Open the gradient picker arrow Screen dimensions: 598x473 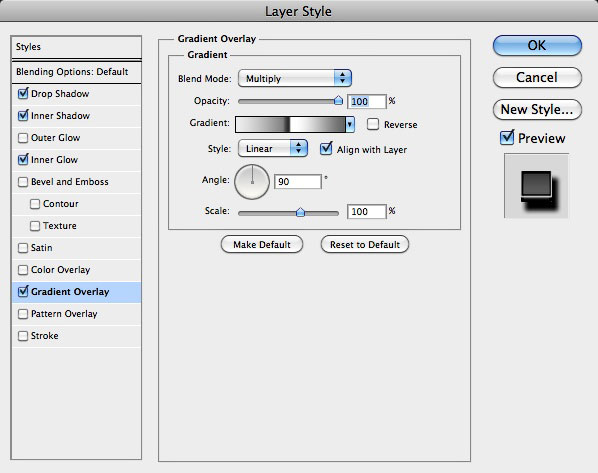tap(350, 124)
